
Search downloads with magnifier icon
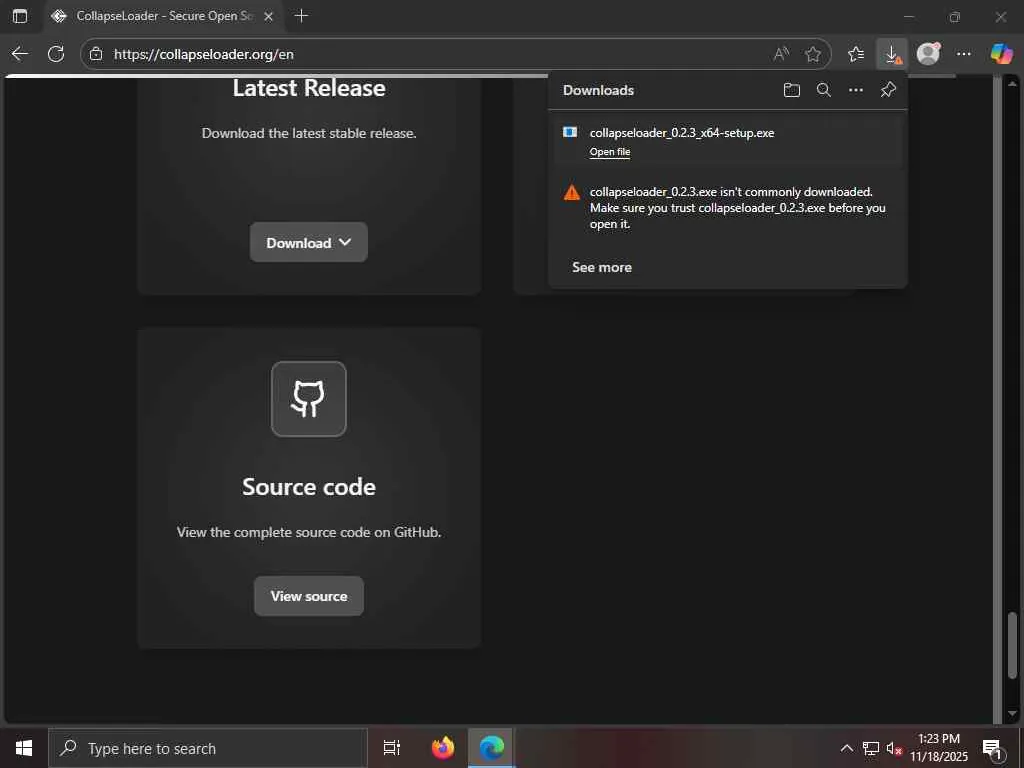point(824,90)
